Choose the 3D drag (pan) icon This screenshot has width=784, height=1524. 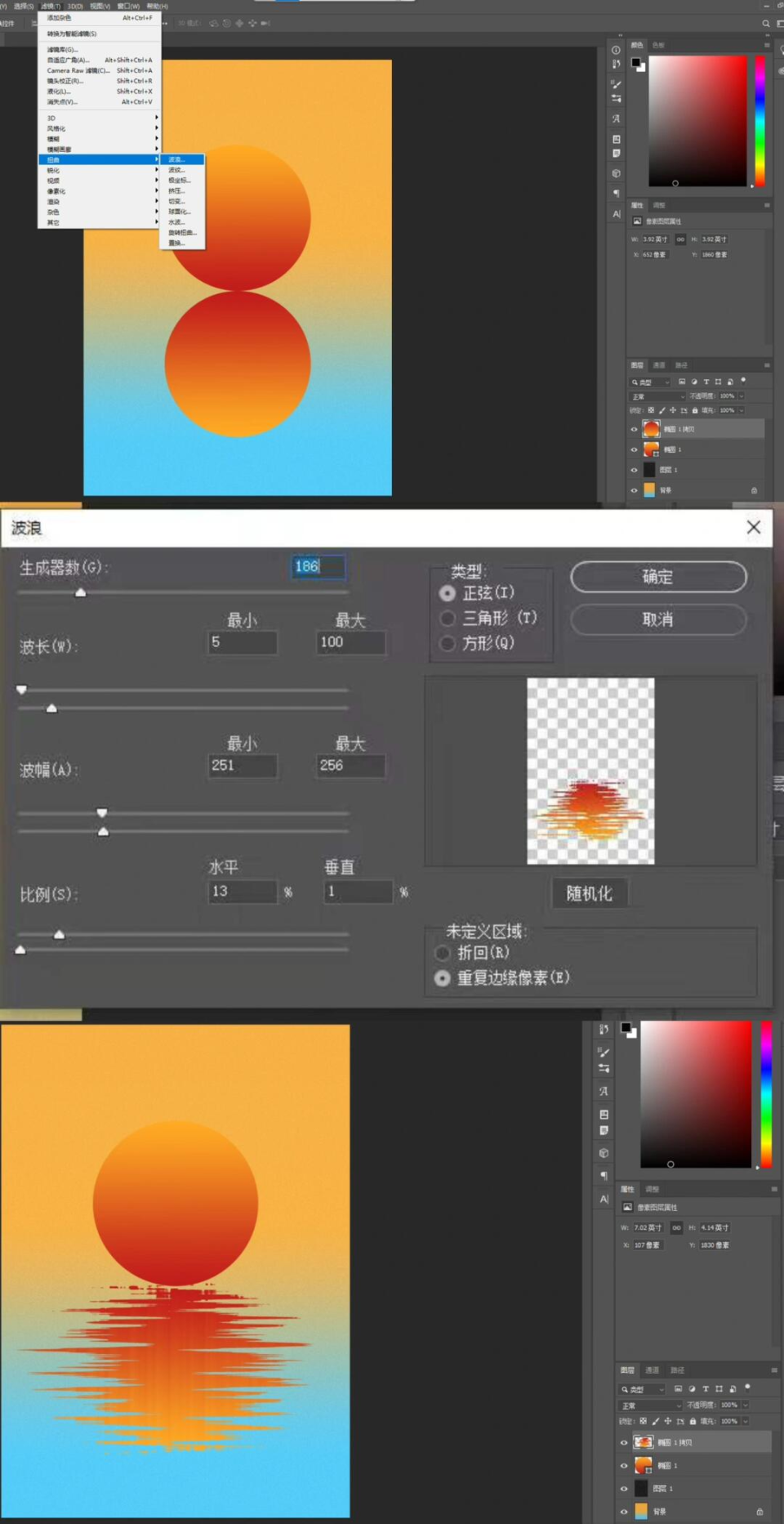tap(239, 24)
